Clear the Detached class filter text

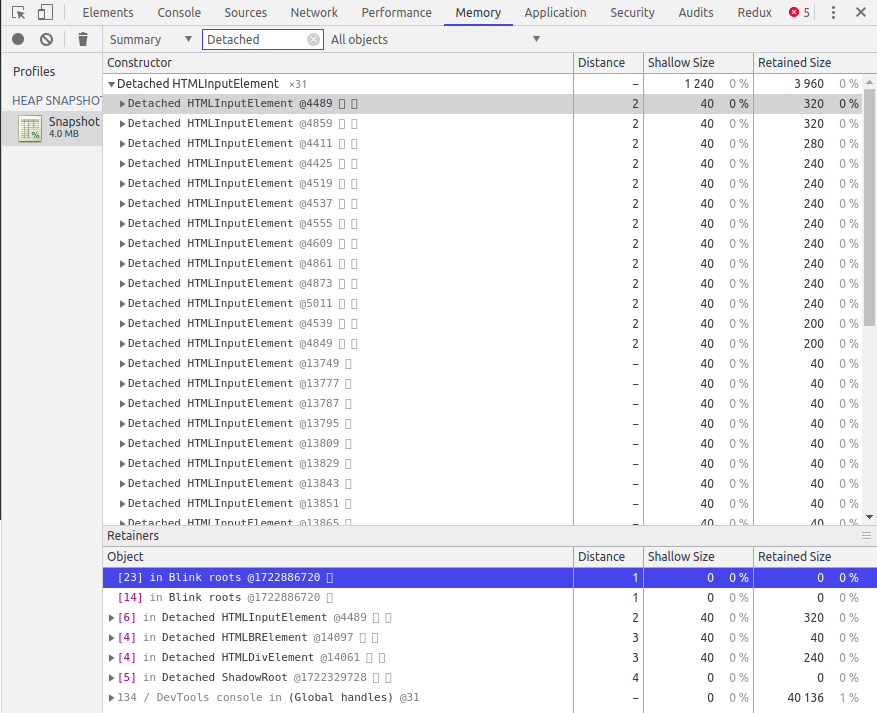(313, 40)
